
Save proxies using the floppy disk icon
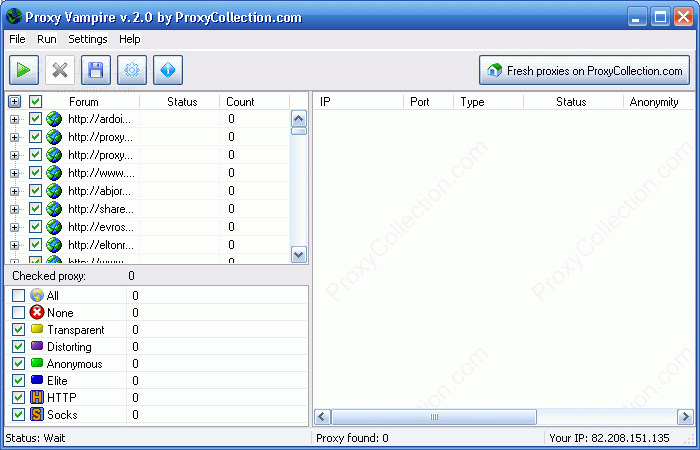(x=96, y=70)
